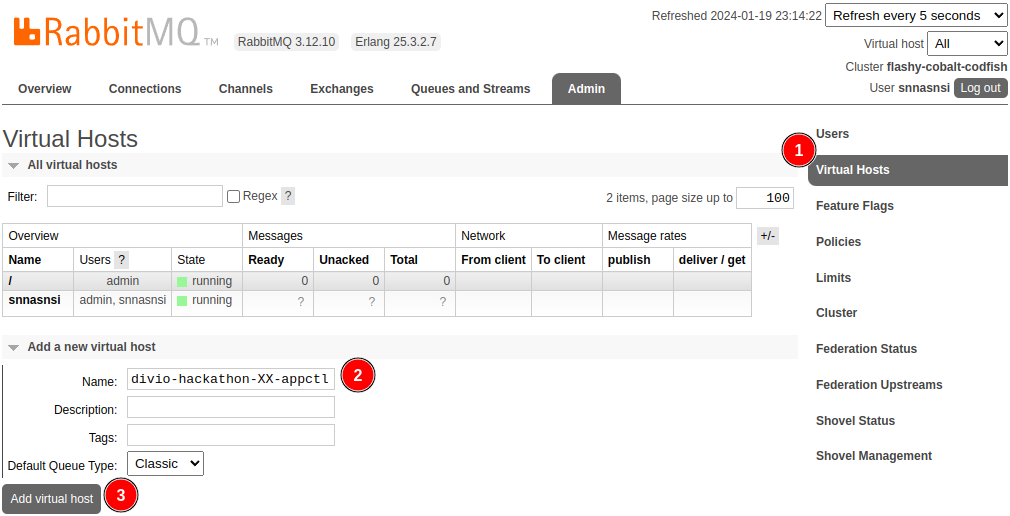1010x516 pixels.
Task: Open Feature Flags in the sidebar
Action: point(855,206)
